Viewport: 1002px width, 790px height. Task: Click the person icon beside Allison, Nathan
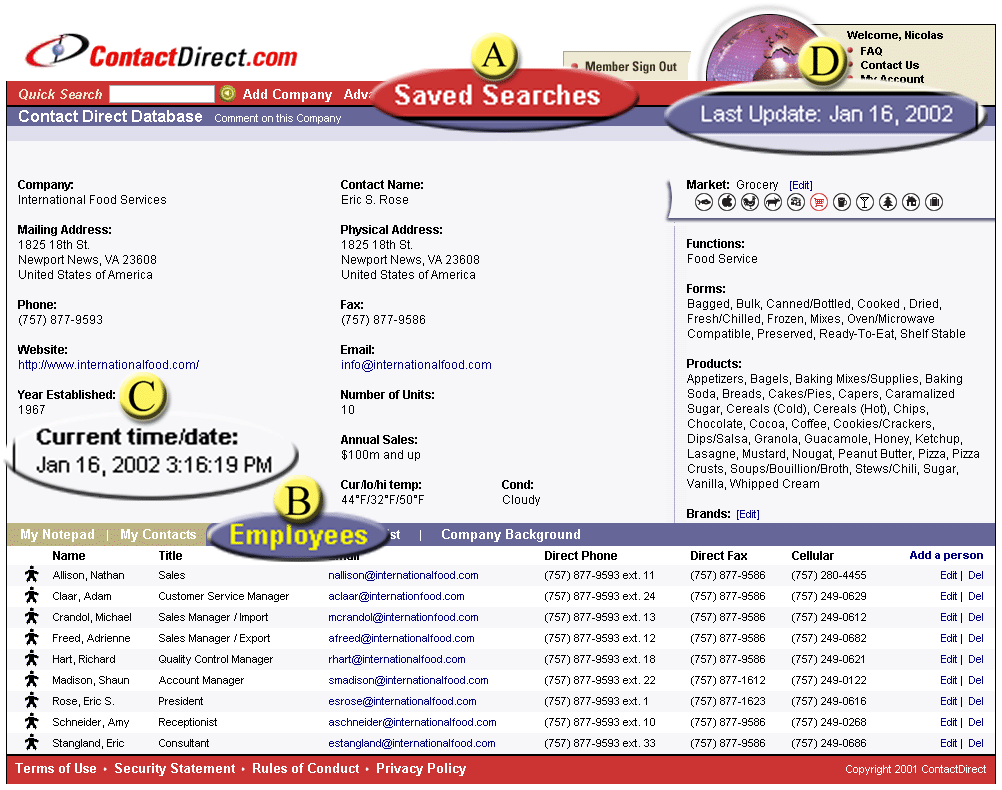point(31,575)
